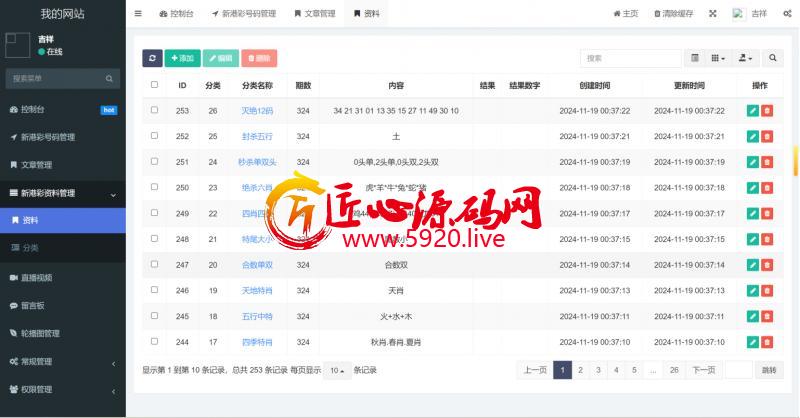Open the columns visibility dropdown
Image resolution: width=800 pixels, height=418 pixels.
pos(719,59)
